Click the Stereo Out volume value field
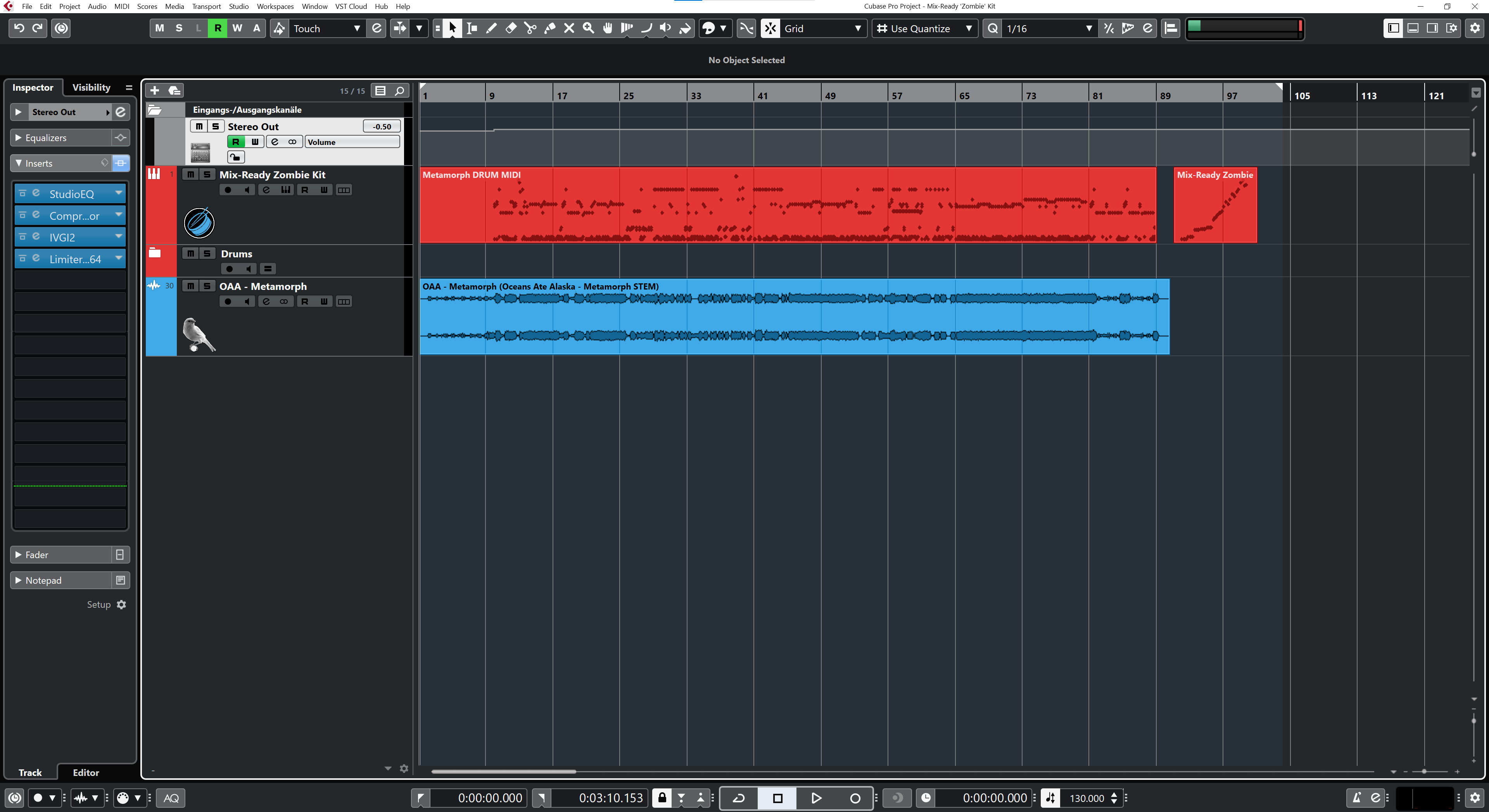This screenshot has width=1489, height=812. pyautogui.click(x=382, y=127)
